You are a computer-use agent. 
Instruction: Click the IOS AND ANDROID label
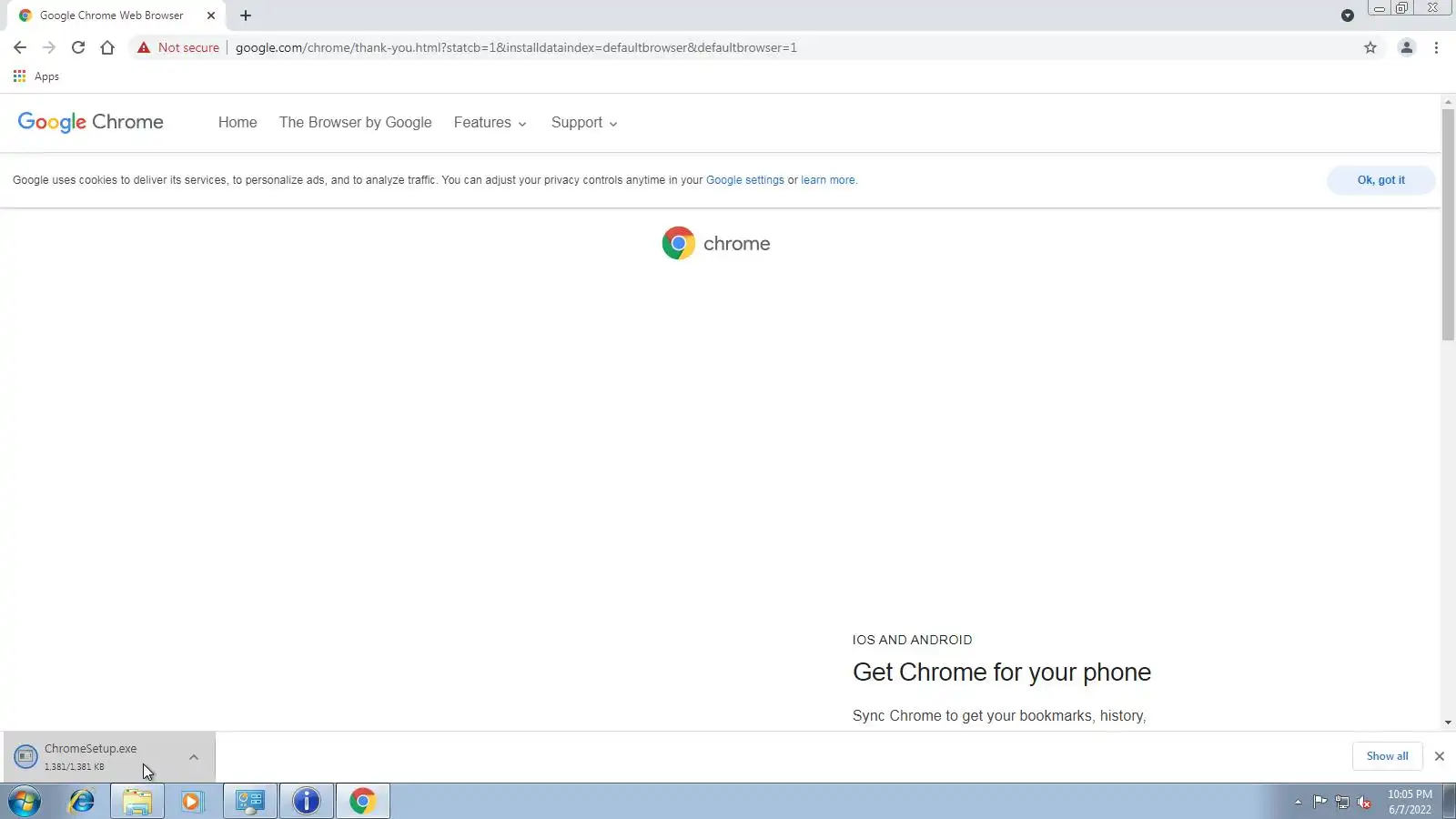(912, 640)
